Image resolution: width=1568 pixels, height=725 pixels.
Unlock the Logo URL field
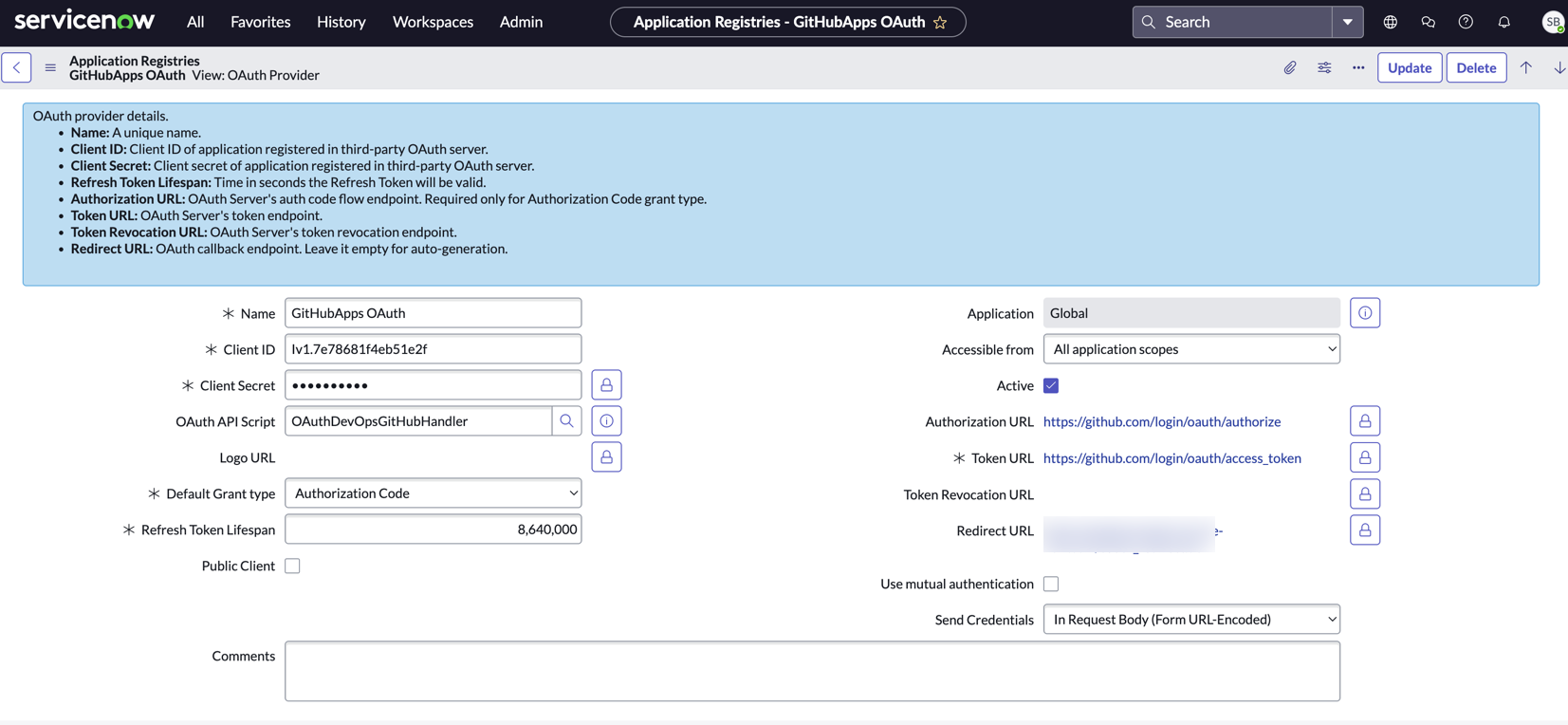click(606, 457)
